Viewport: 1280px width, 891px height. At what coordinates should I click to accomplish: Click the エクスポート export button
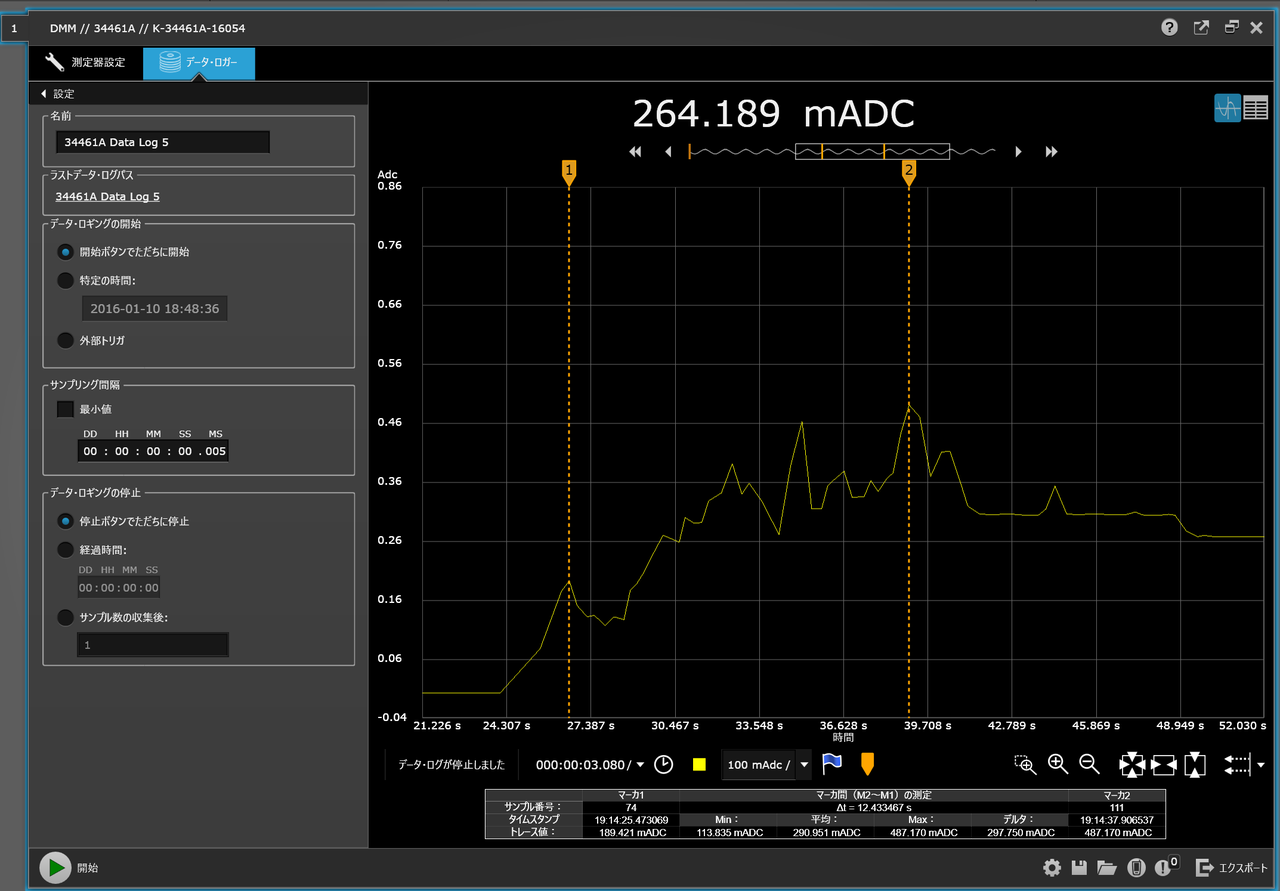click(x=1233, y=868)
